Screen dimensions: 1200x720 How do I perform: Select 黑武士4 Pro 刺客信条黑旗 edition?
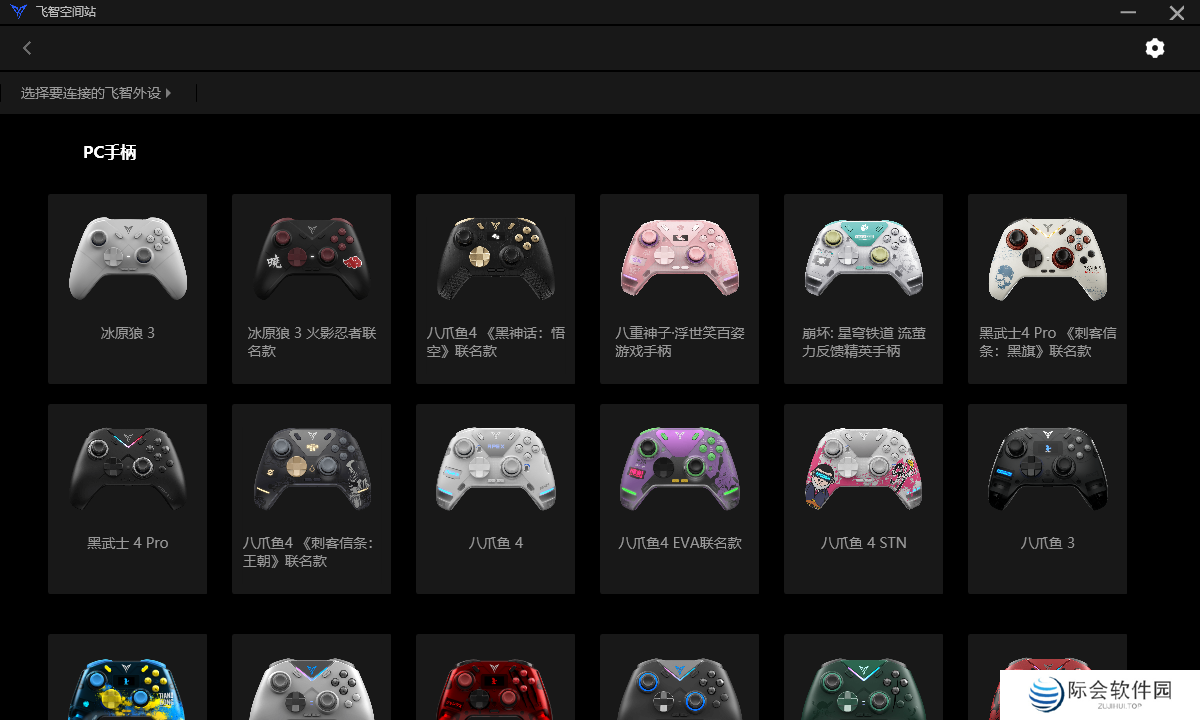click(x=1048, y=289)
